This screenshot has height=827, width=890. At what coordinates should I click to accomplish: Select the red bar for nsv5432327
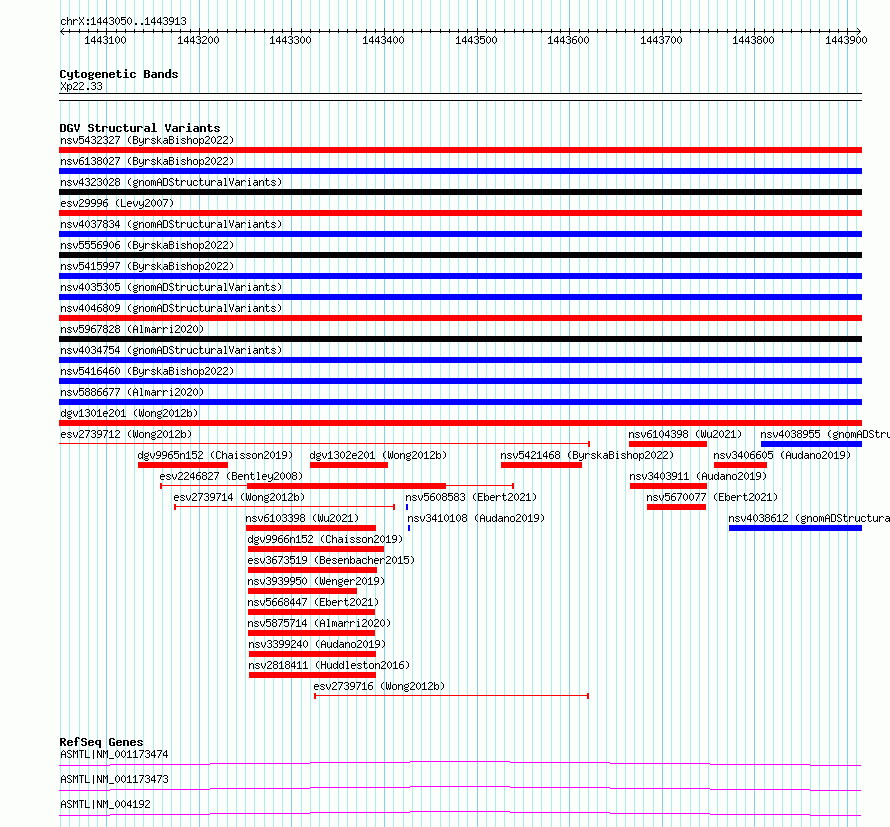460,150
